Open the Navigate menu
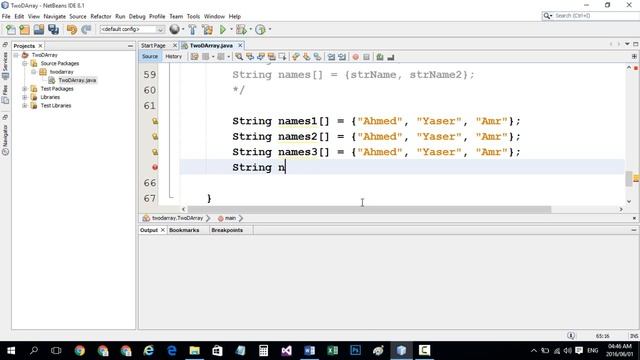The width and height of the screenshot is (640, 360). pos(54,16)
